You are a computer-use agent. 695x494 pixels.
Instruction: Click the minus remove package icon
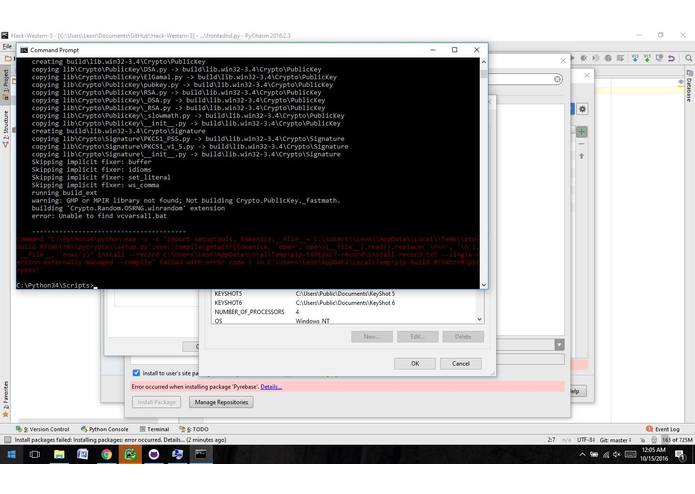point(582,144)
